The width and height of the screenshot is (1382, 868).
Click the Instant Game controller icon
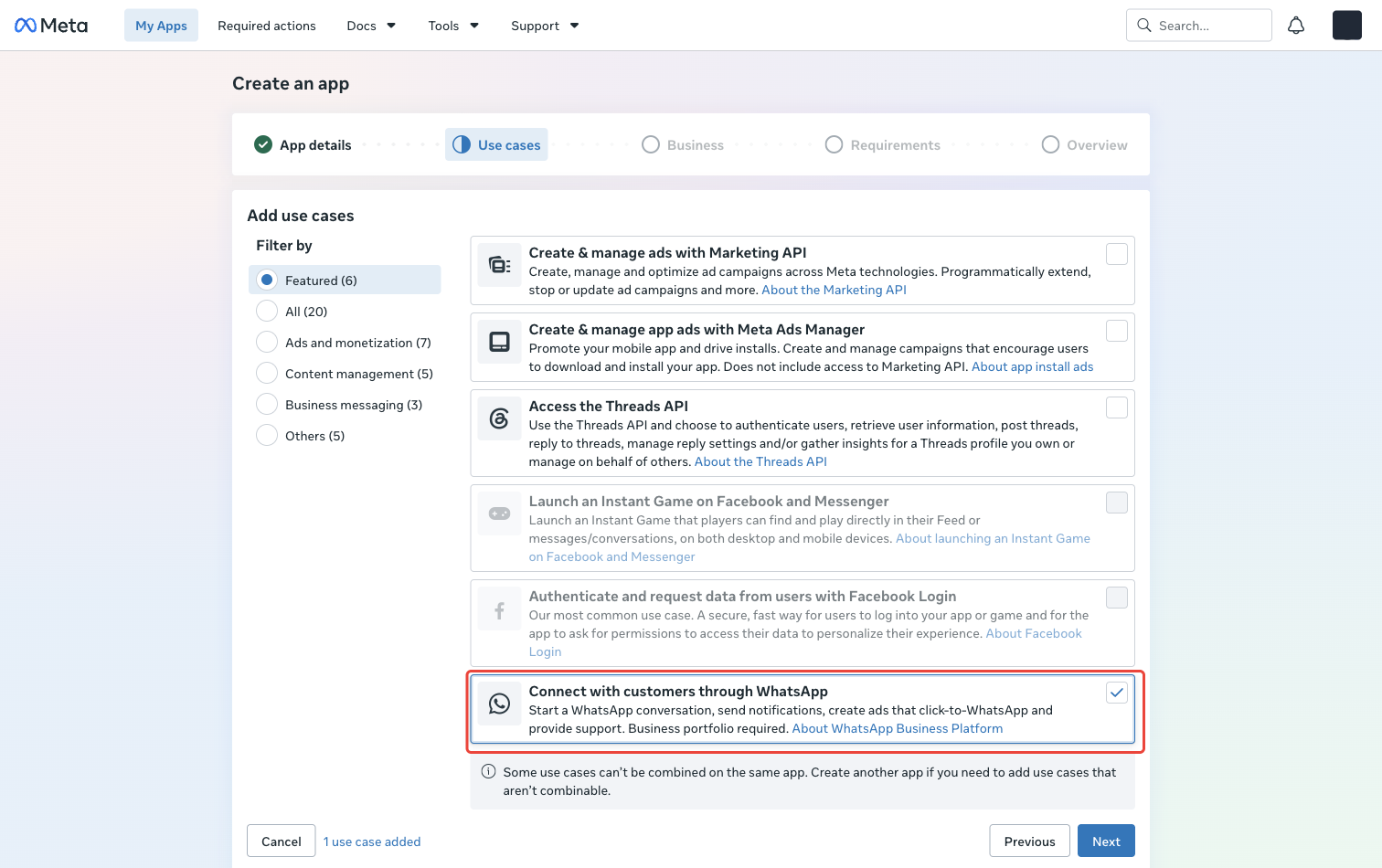(499, 513)
